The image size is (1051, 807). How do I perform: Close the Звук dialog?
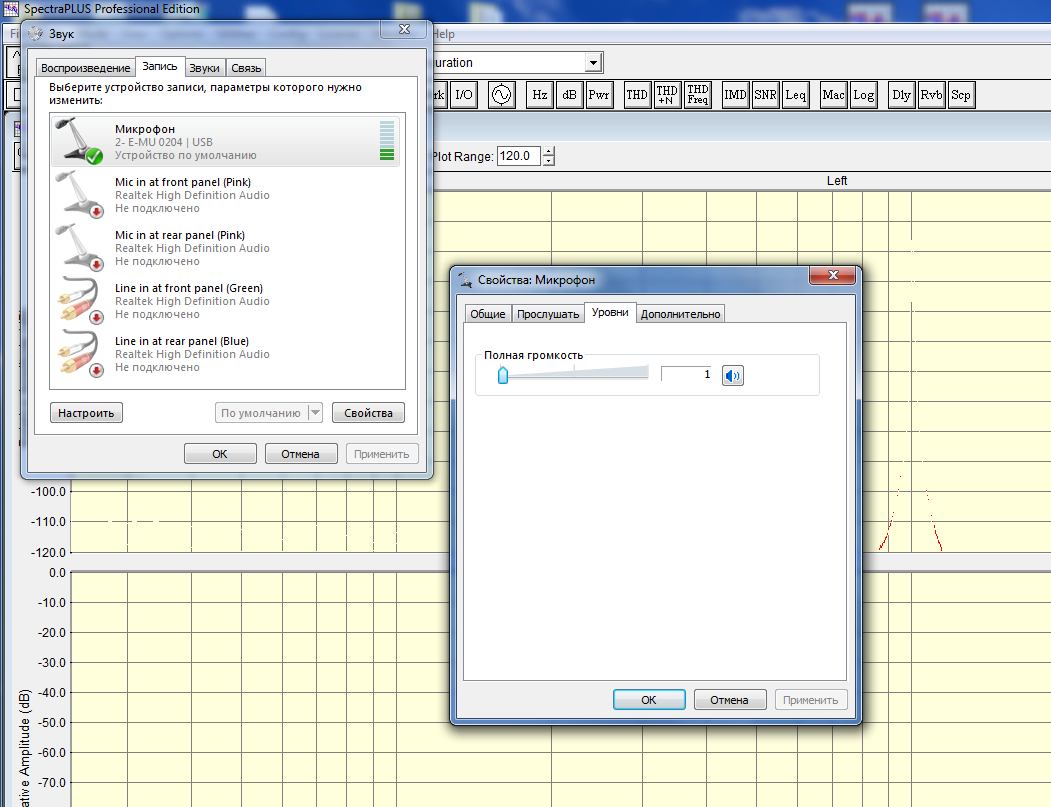coord(404,29)
